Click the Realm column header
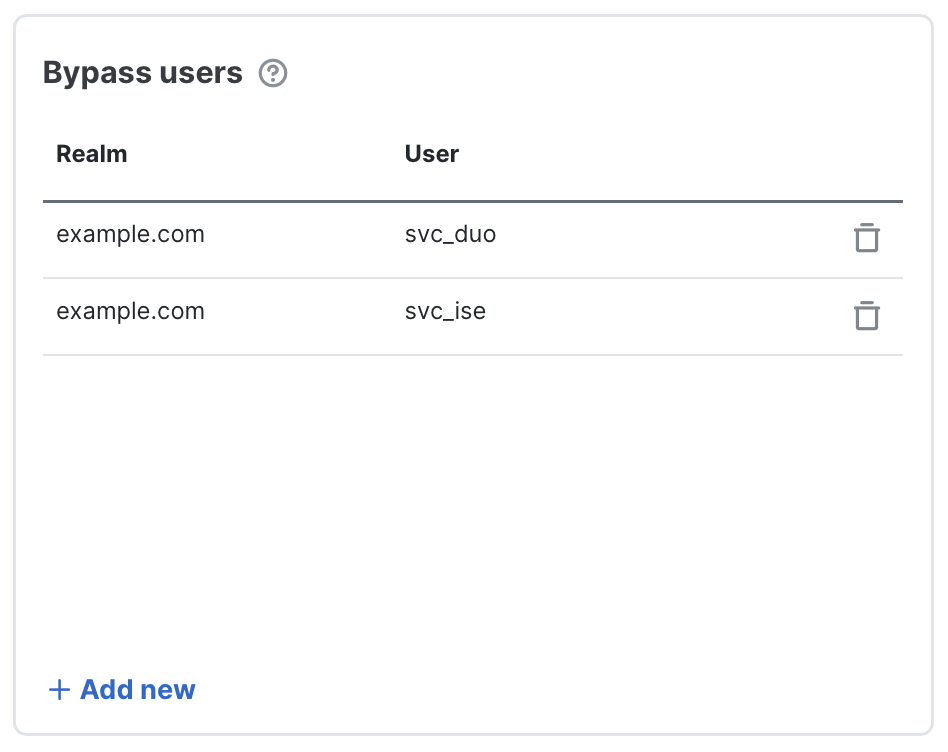The height and width of the screenshot is (752, 948). (x=91, y=153)
